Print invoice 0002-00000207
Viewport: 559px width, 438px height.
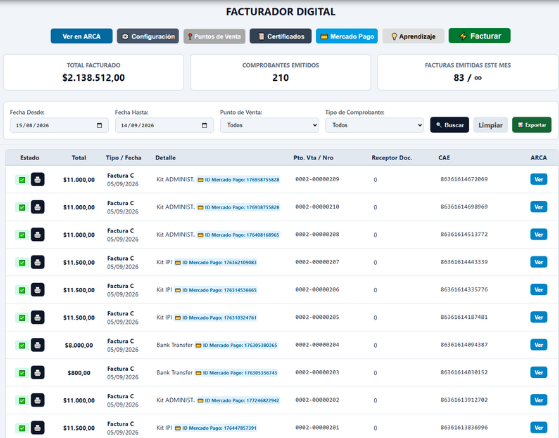coord(37,262)
